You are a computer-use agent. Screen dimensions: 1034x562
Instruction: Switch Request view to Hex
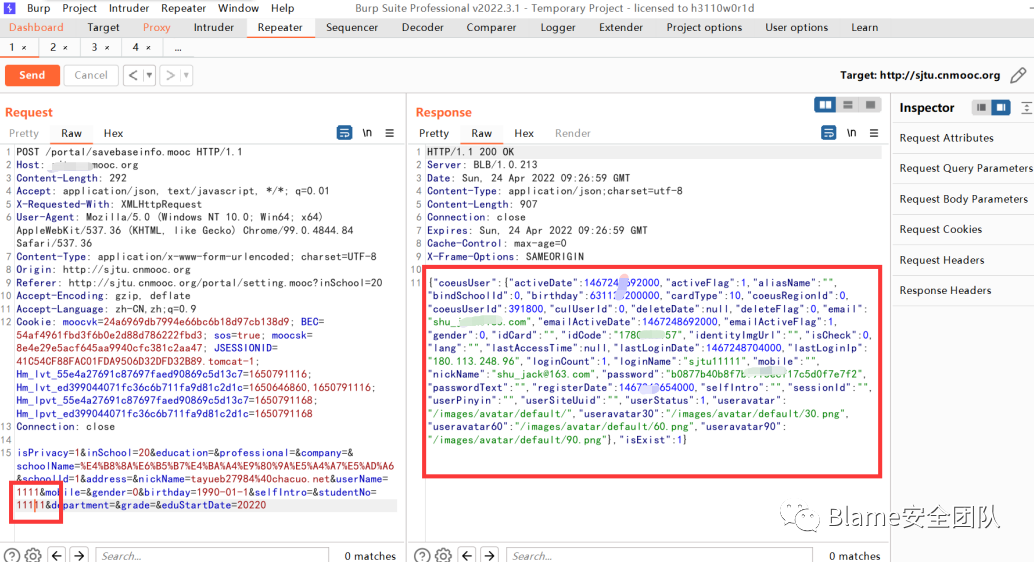point(113,133)
